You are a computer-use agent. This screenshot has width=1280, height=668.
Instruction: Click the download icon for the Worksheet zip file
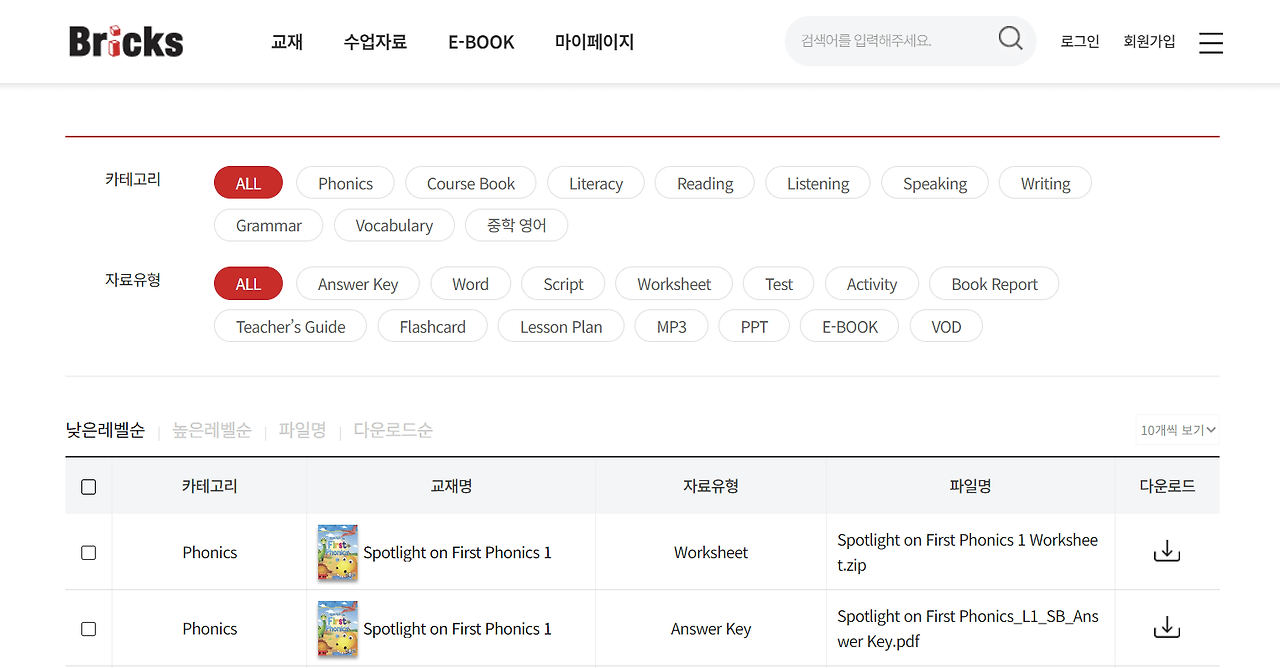point(1166,550)
